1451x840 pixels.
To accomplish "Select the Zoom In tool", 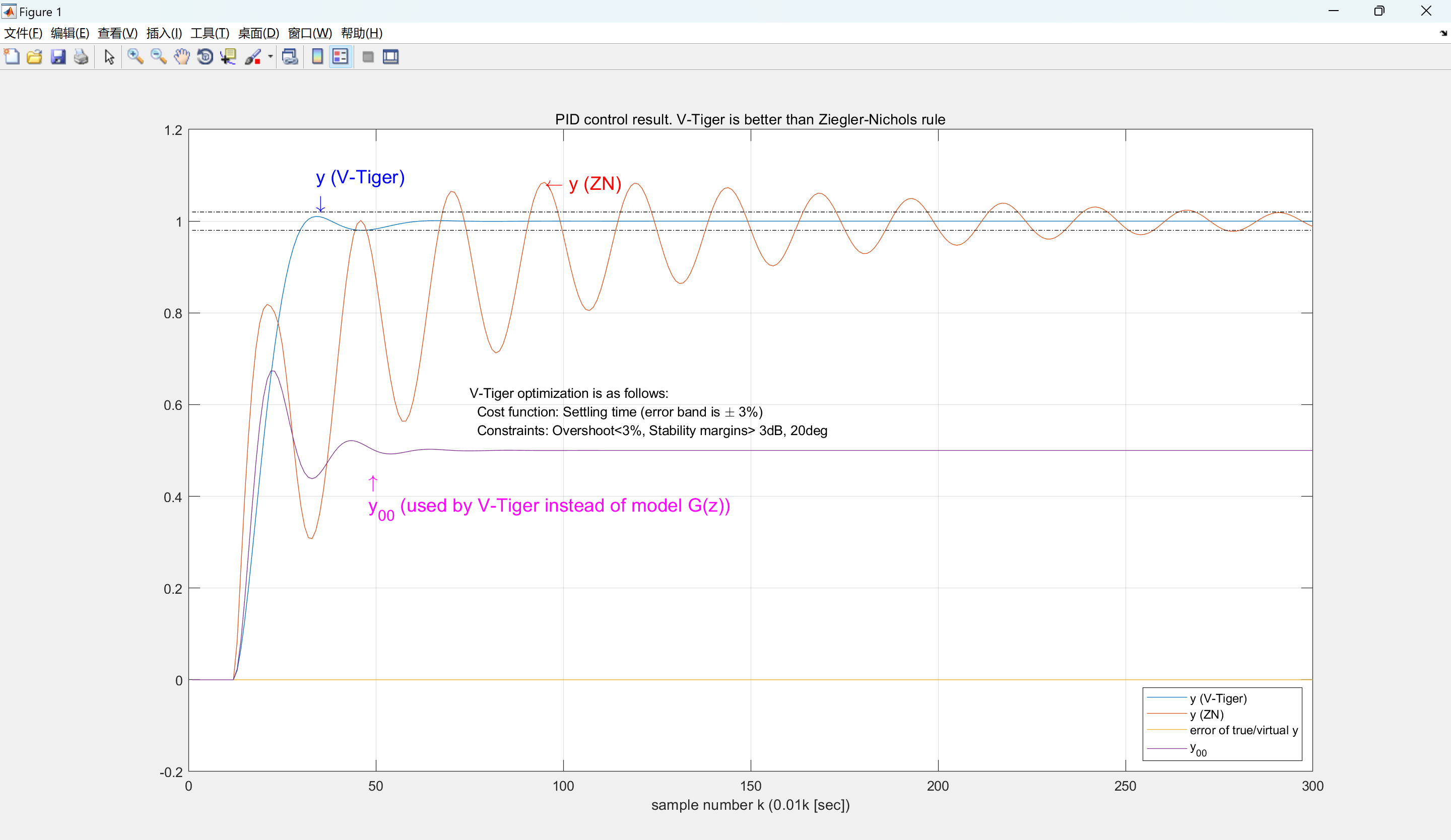I will [x=136, y=56].
